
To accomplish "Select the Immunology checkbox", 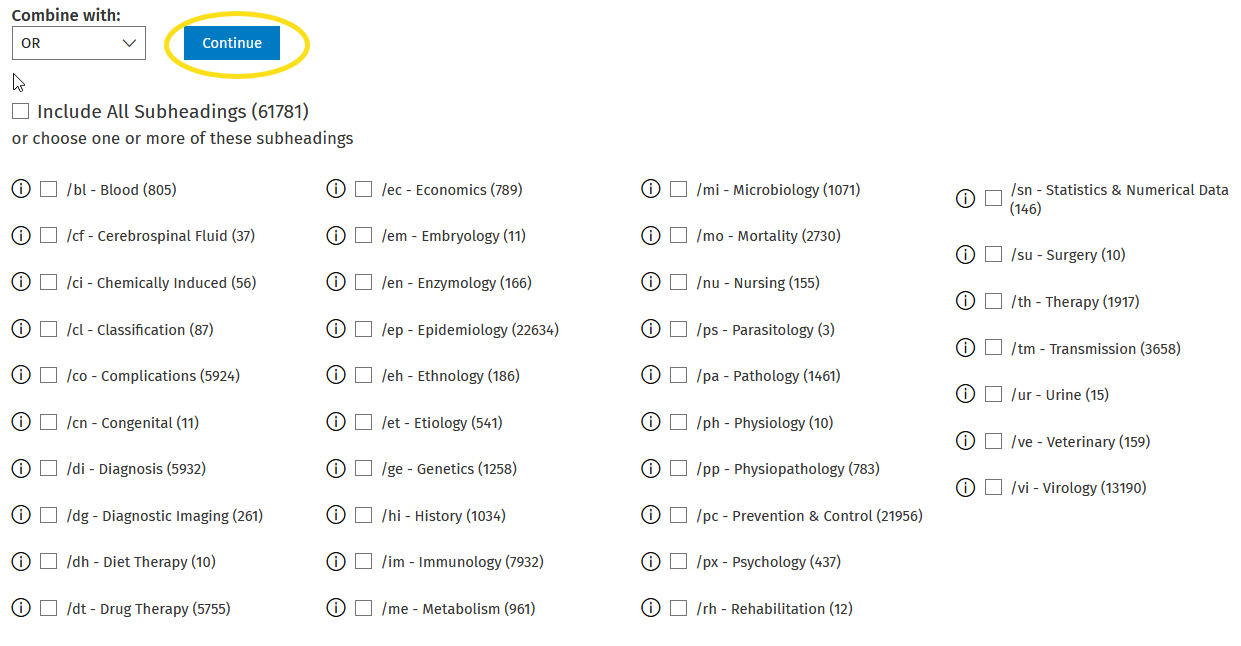I will 363,561.
